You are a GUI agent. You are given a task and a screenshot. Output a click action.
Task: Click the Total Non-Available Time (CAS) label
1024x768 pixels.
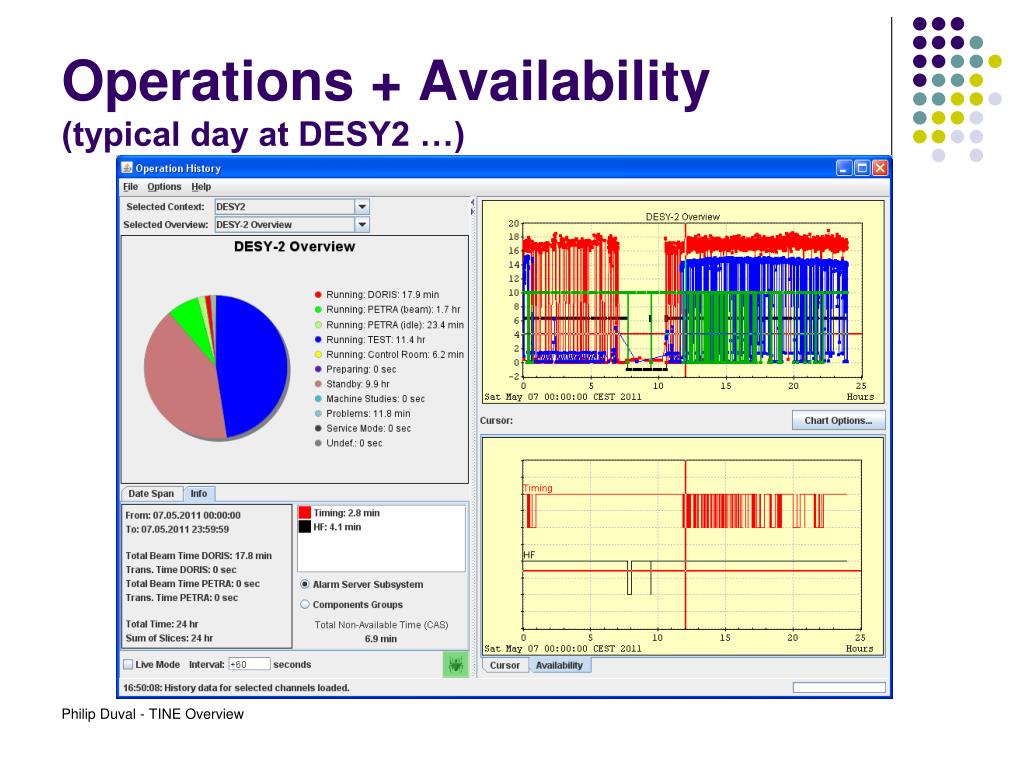click(381, 624)
